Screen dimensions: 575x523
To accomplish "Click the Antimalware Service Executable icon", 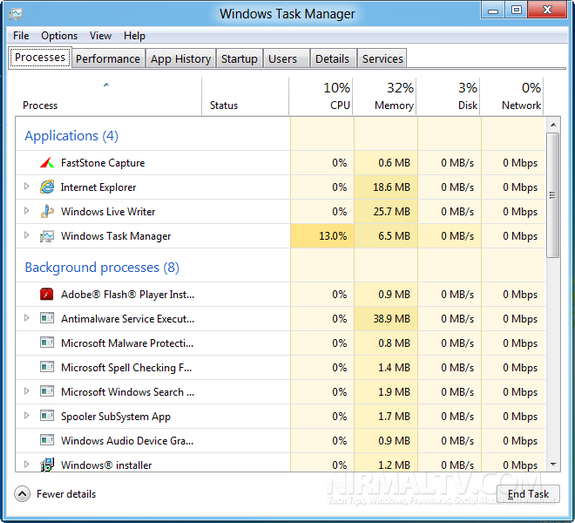I will click(x=47, y=318).
